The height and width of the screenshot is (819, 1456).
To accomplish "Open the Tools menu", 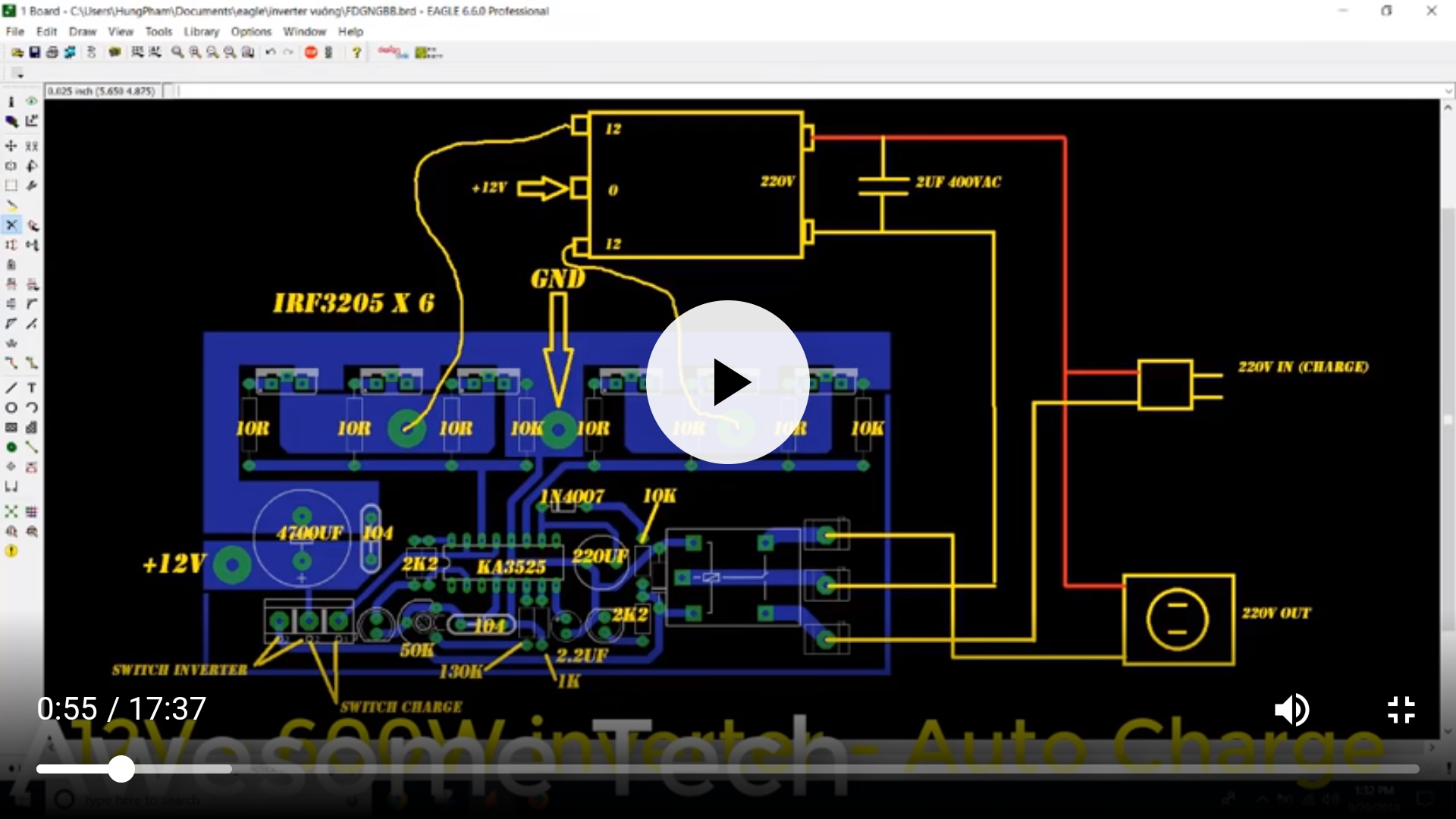I will coord(158,32).
